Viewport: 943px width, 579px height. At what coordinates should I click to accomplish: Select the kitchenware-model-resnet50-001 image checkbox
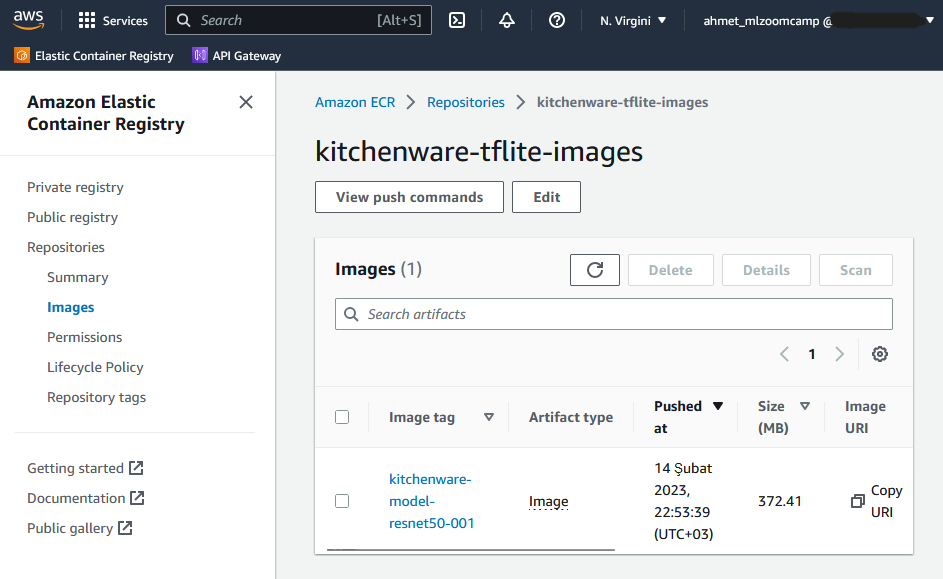[342, 501]
